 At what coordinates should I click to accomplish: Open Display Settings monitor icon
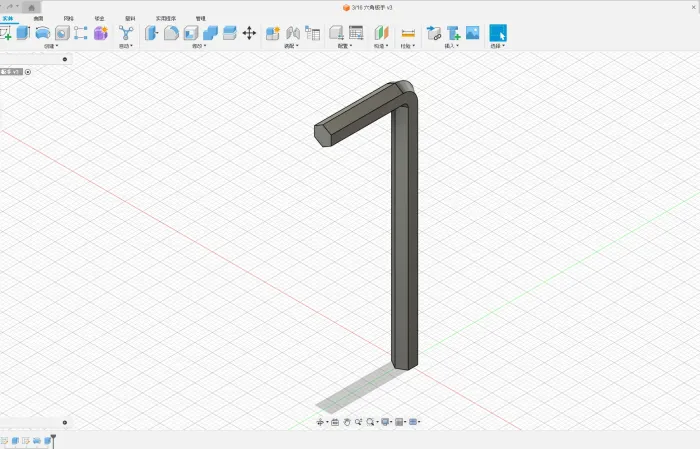coord(385,422)
